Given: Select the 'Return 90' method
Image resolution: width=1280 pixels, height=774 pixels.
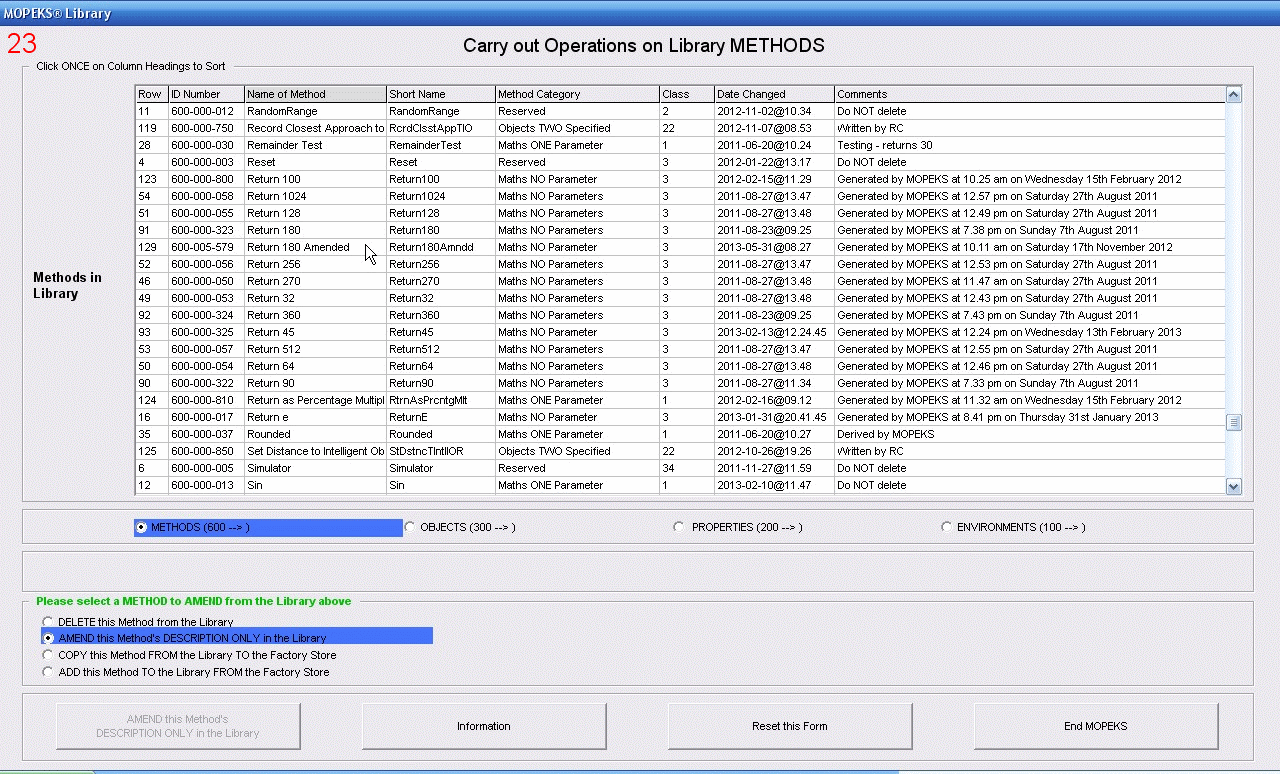Looking at the screenshot, I should tap(270, 383).
